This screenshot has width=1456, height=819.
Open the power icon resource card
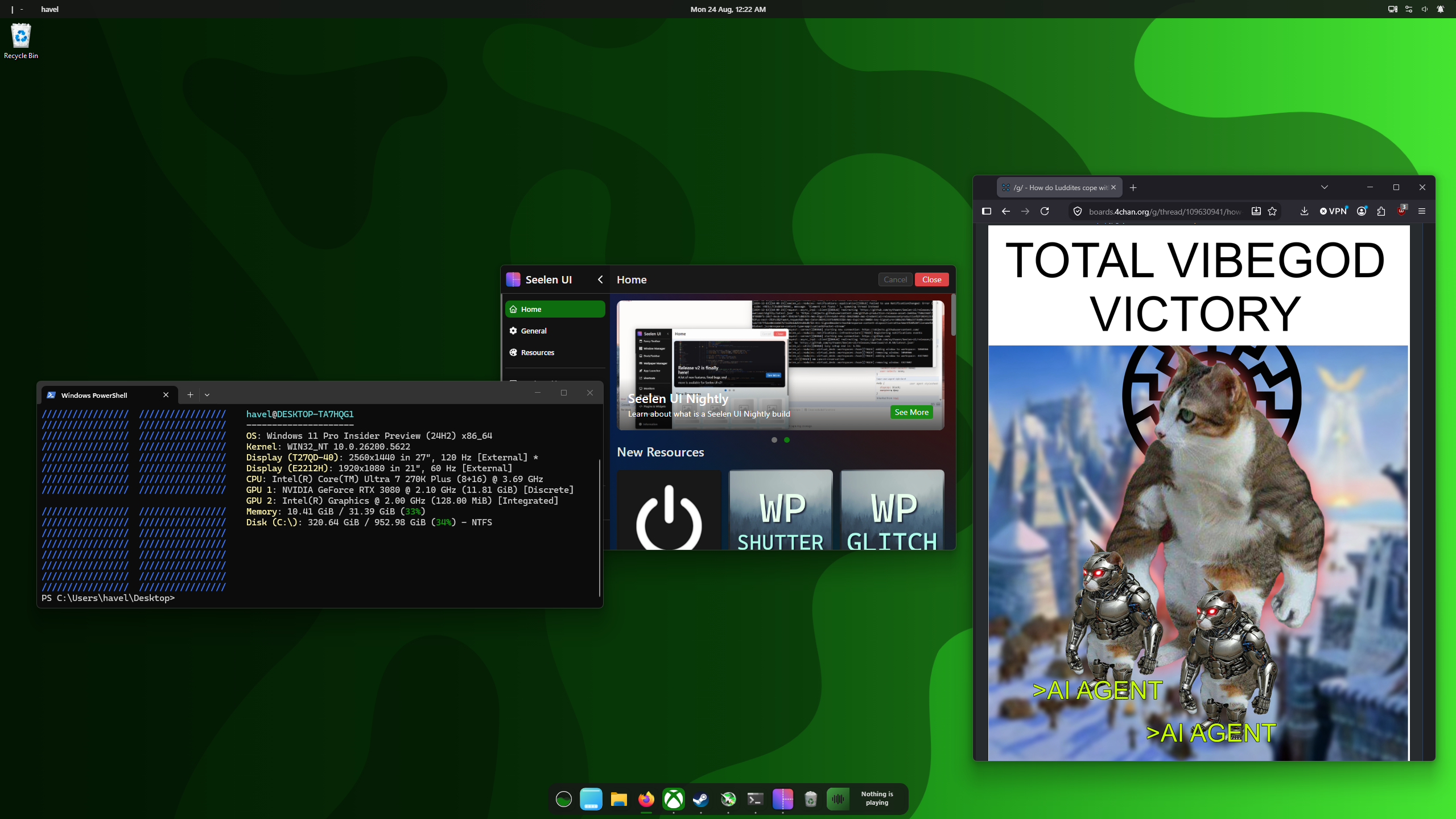[669, 509]
